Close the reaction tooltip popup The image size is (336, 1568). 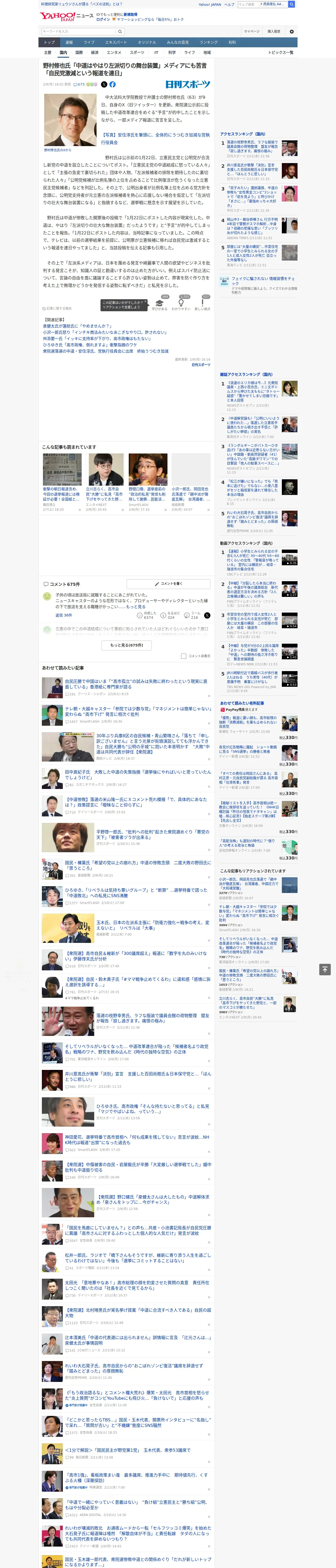pyautogui.click(x=145, y=302)
